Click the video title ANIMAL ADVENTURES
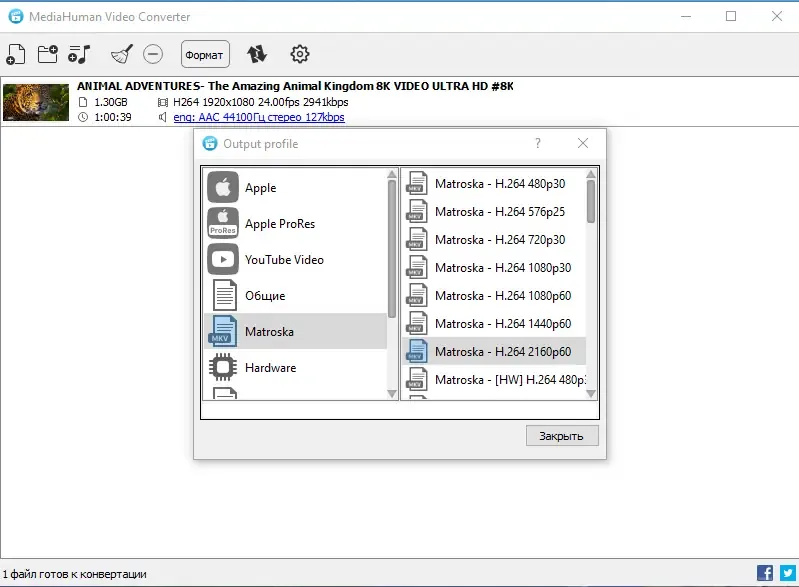Screen dimensions: 799x587 (295, 86)
